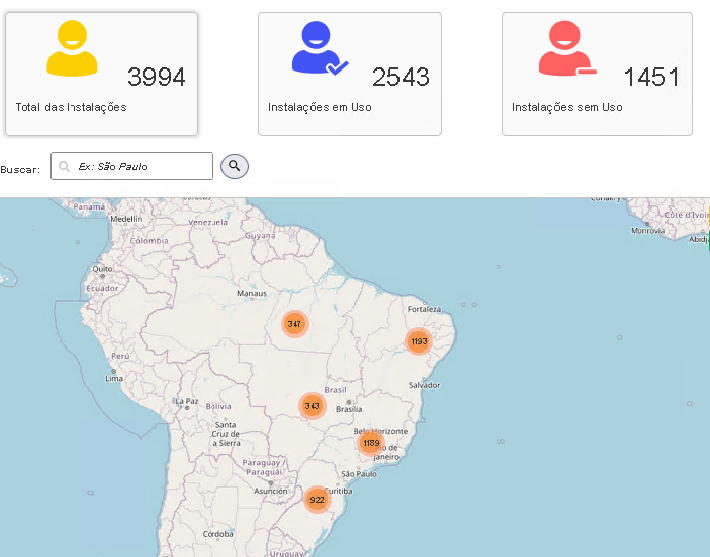Click the cluster marker left of Brasília
Viewport: 710px width, 557px height.
pos(312,406)
